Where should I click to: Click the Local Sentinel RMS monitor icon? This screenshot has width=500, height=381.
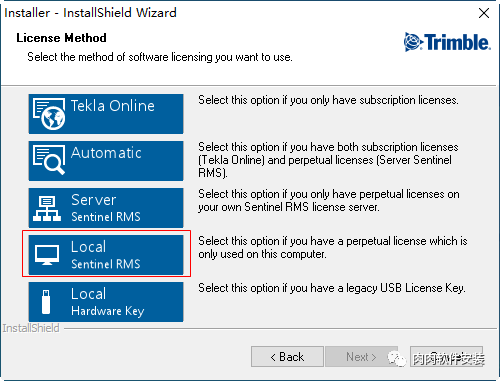(47, 255)
